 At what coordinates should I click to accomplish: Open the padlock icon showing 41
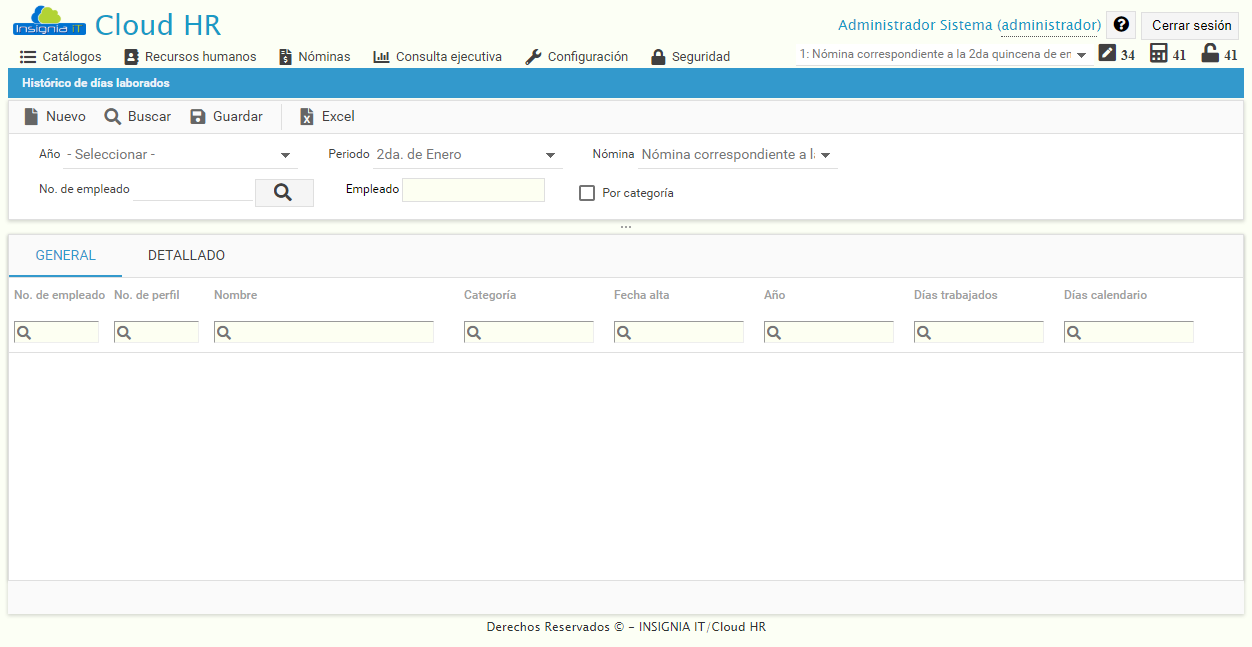(x=1209, y=54)
